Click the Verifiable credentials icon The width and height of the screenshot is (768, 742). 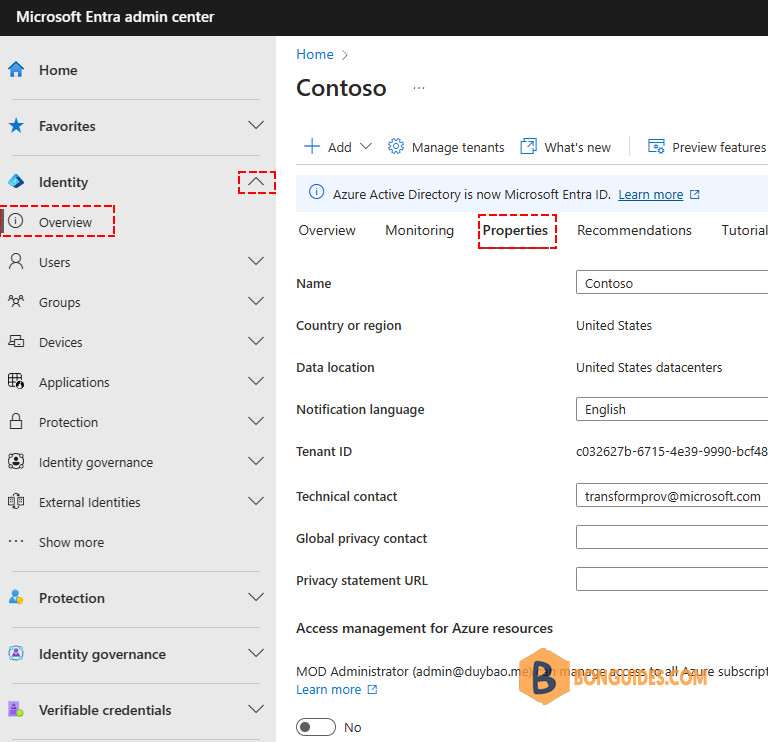point(16,709)
